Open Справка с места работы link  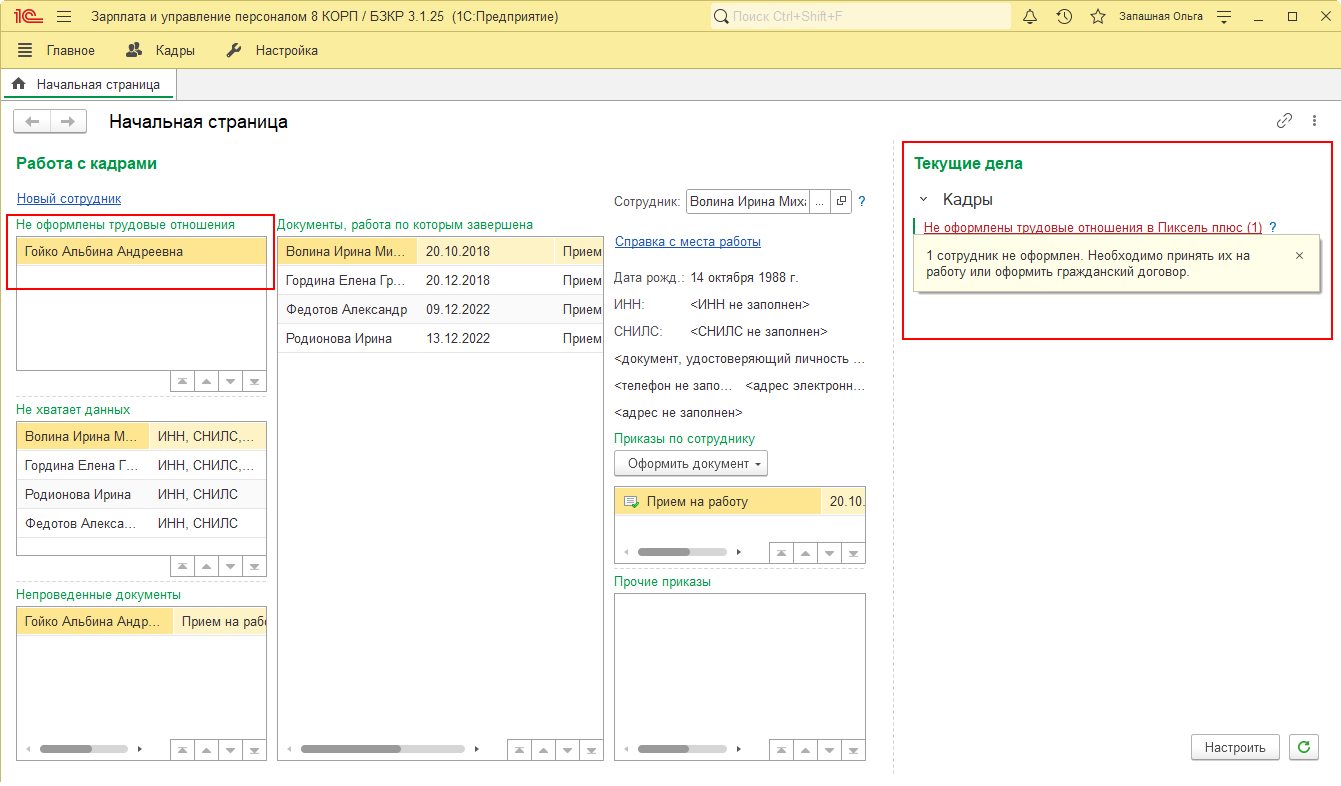pyautogui.click(x=687, y=242)
